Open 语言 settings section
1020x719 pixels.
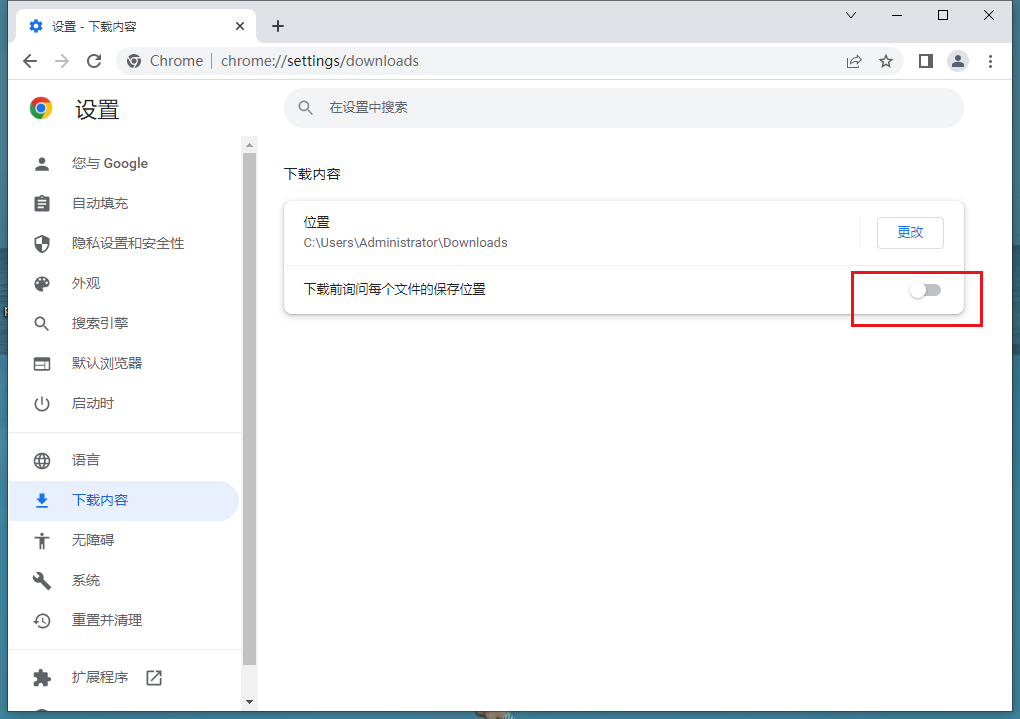(124, 461)
